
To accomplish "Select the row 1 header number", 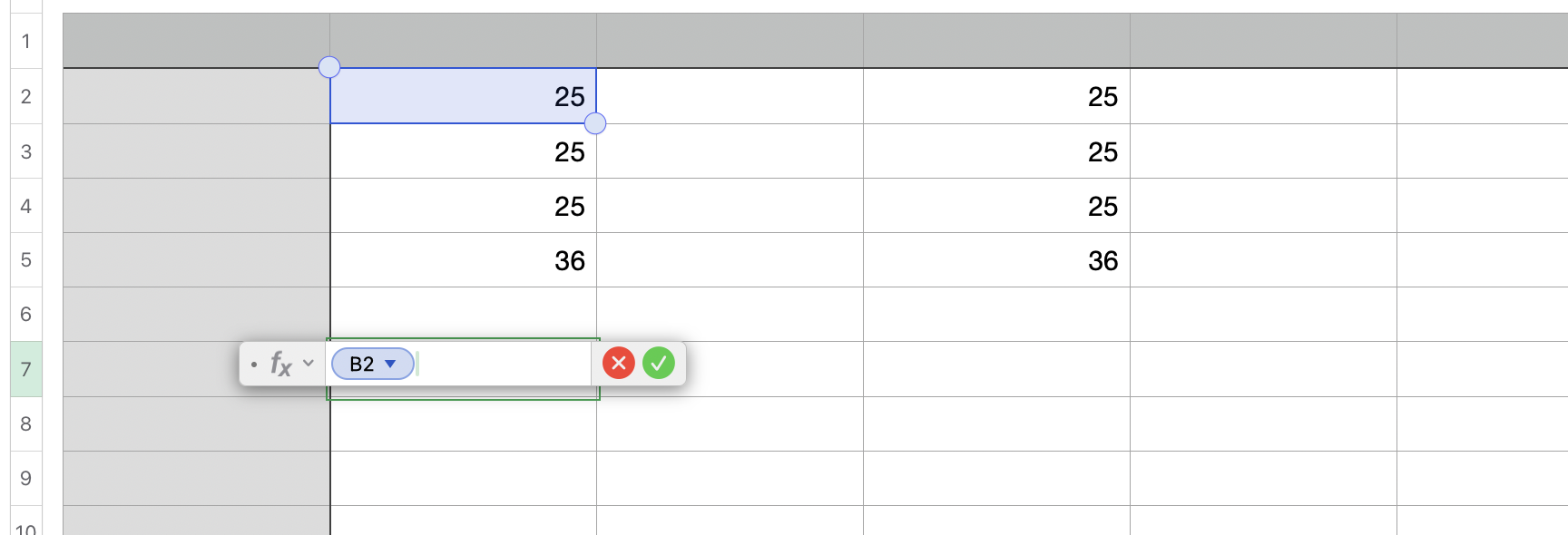I will 26,41.
